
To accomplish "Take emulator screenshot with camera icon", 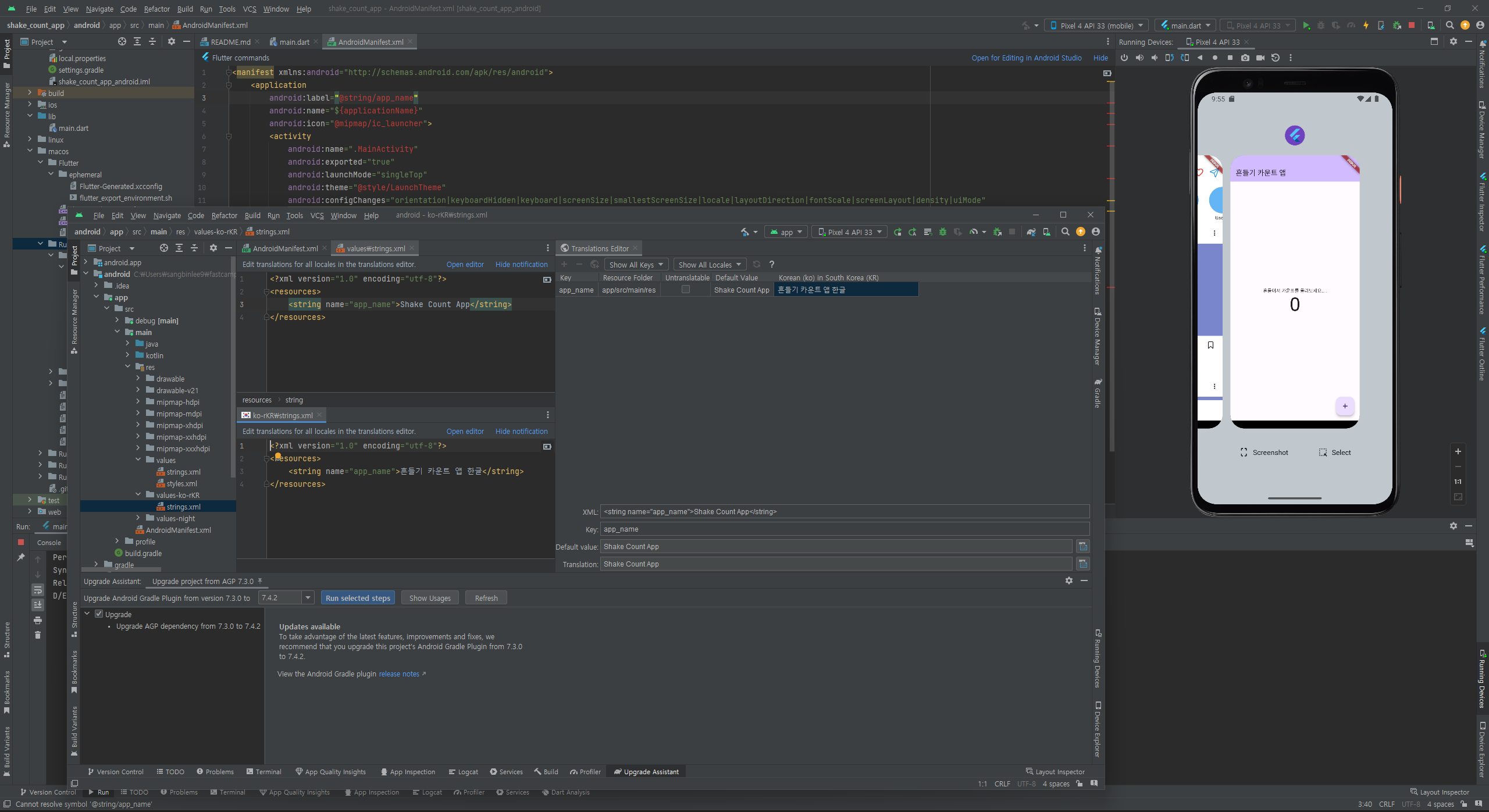I will [1245, 58].
